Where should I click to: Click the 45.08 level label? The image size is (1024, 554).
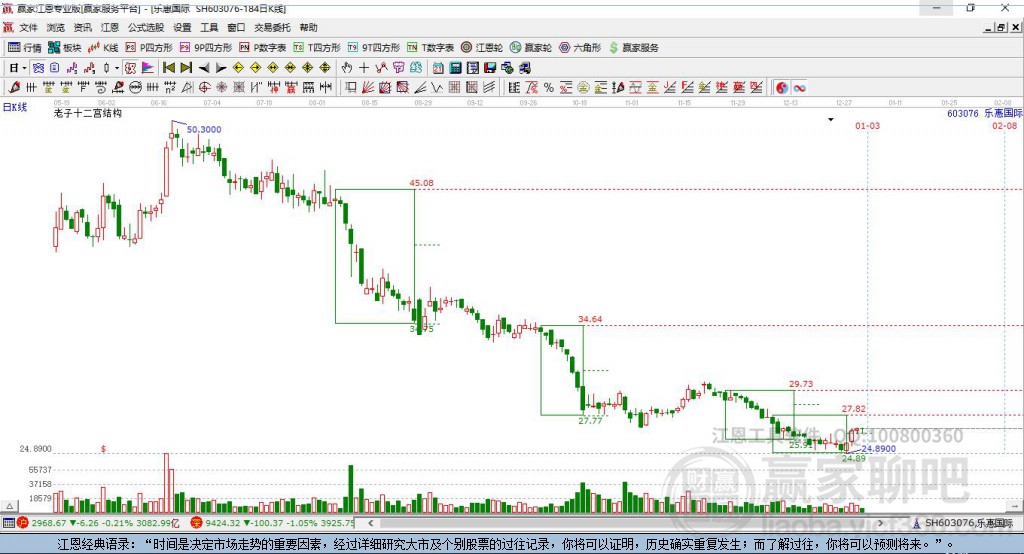pyautogui.click(x=421, y=183)
